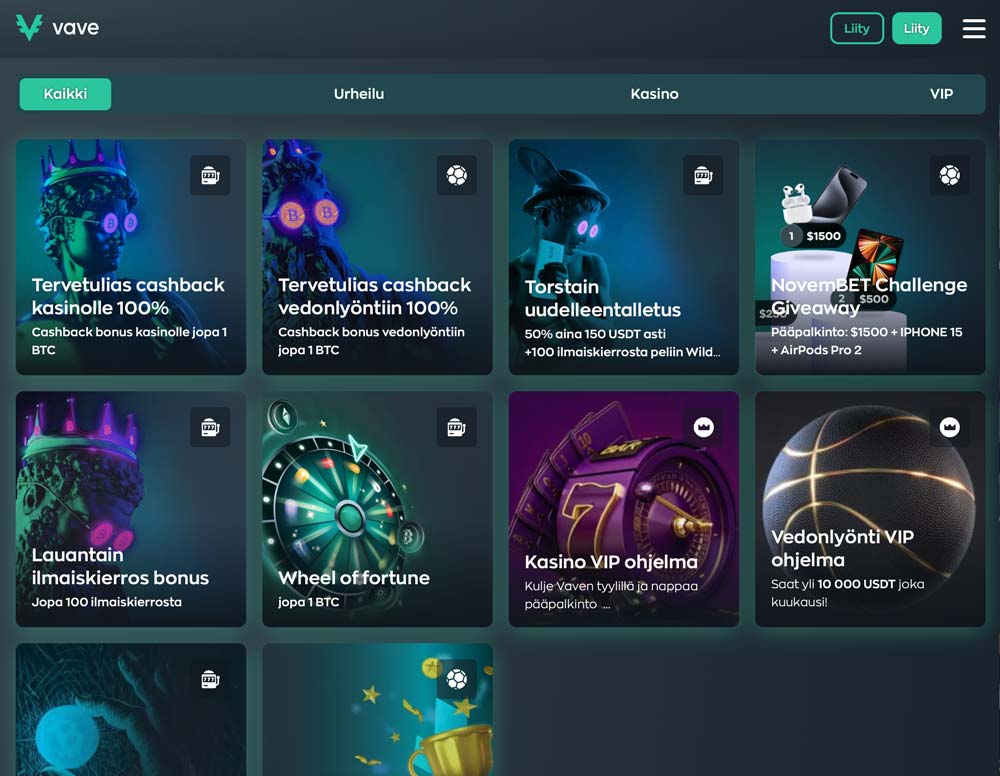This screenshot has height=776, width=1000.
Task: Select the Kaikki tab
Action: [x=65, y=94]
